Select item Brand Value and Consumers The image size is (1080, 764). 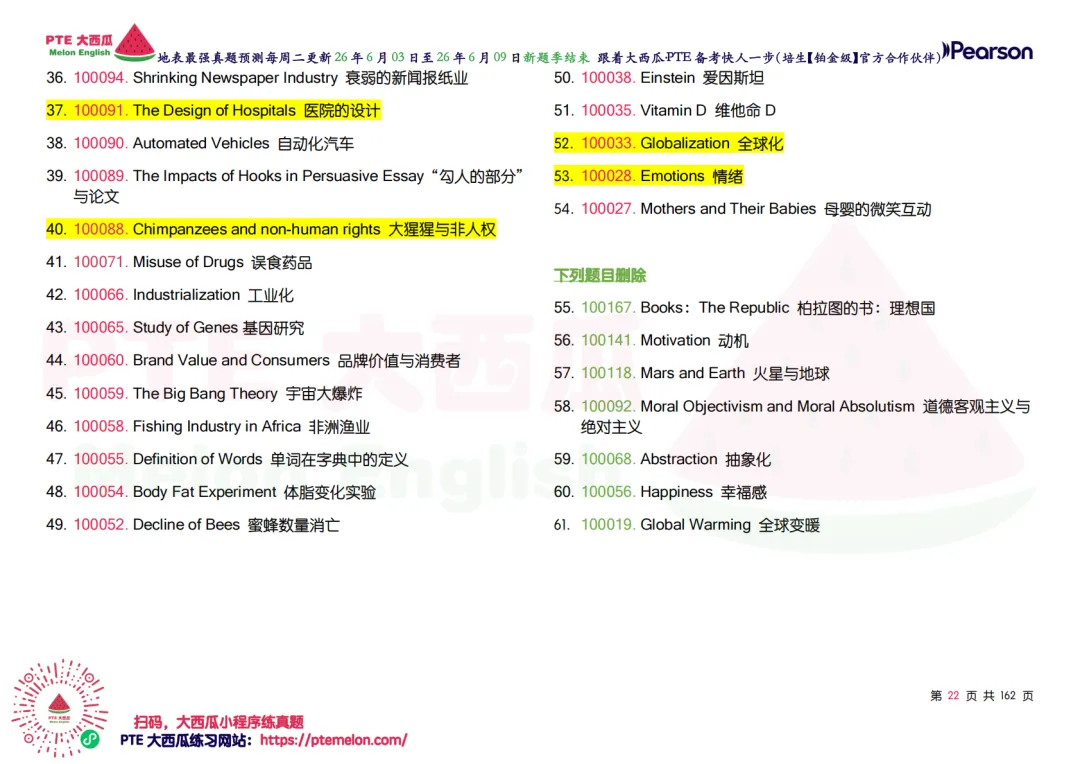tap(253, 360)
